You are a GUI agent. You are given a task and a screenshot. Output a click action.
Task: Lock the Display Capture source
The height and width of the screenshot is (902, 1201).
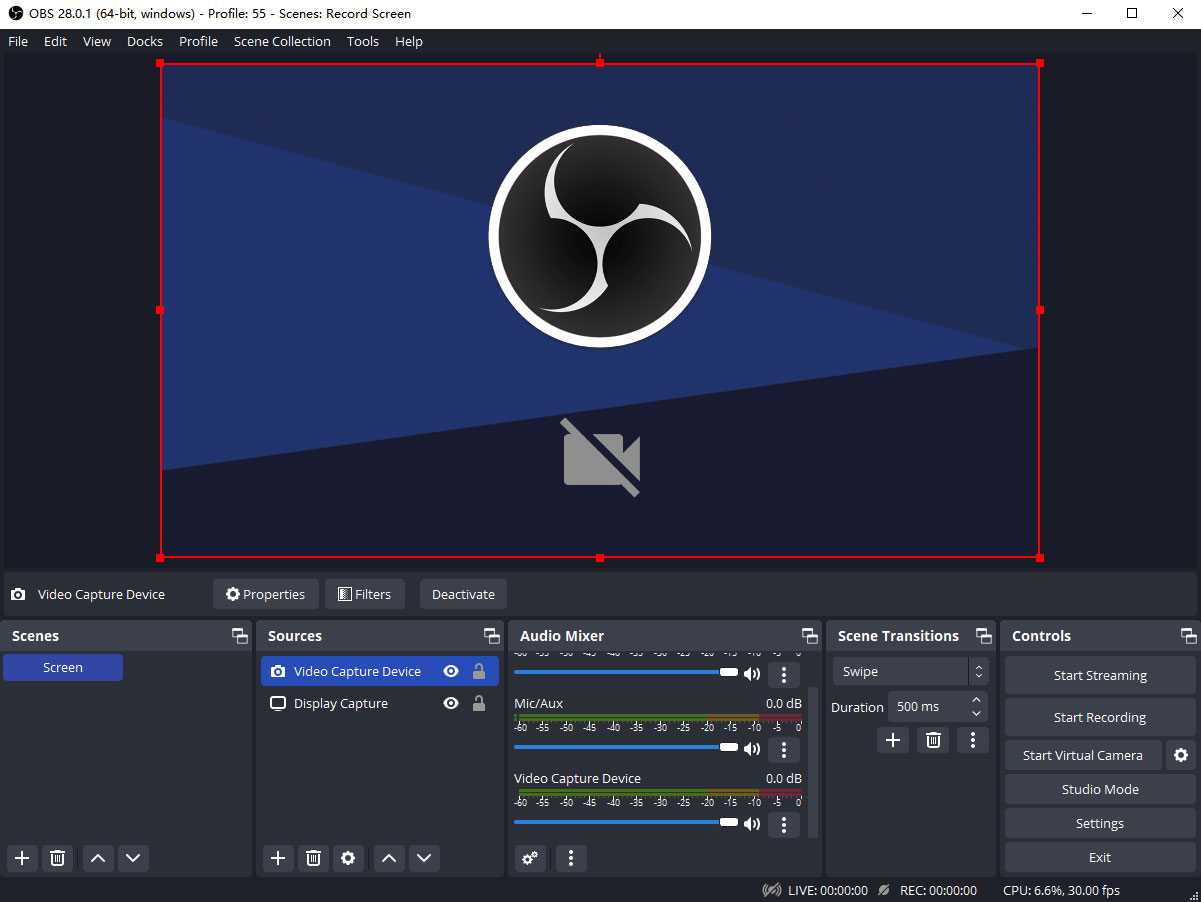[x=479, y=704]
